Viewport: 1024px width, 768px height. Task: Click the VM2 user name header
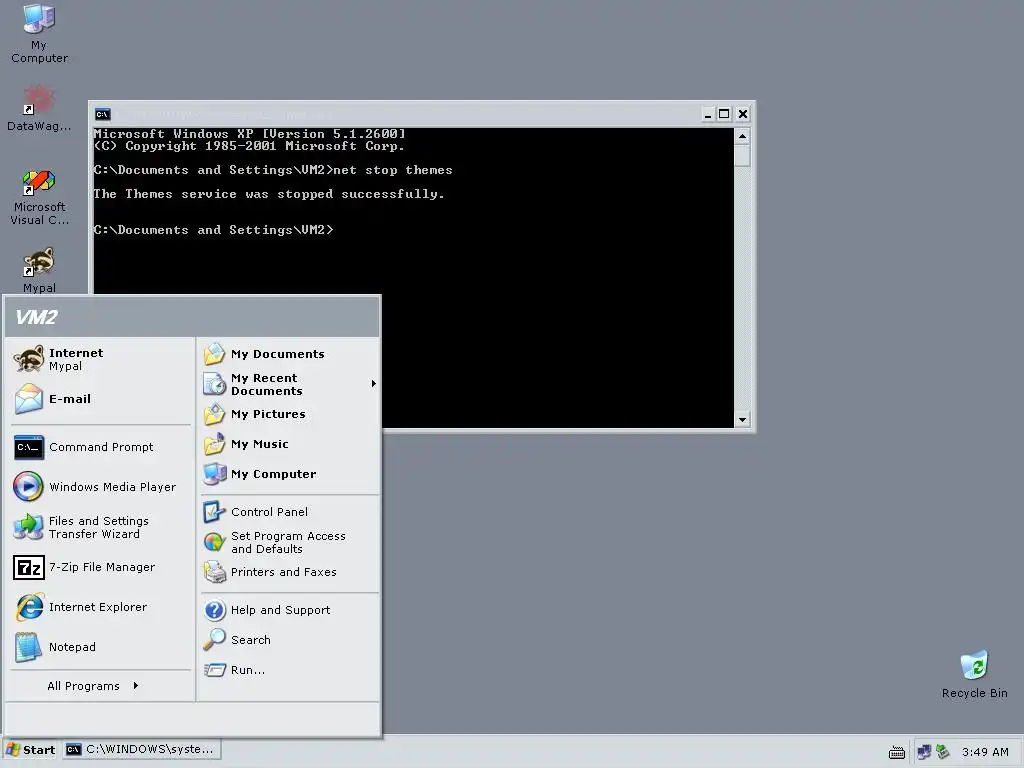tap(37, 317)
